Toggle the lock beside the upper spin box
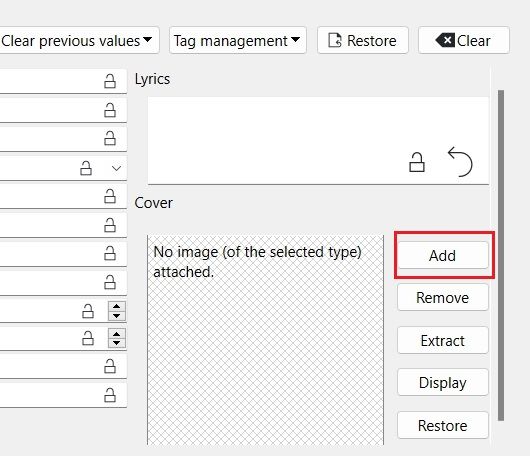Viewport: 530px width, 456px height. [88, 311]
